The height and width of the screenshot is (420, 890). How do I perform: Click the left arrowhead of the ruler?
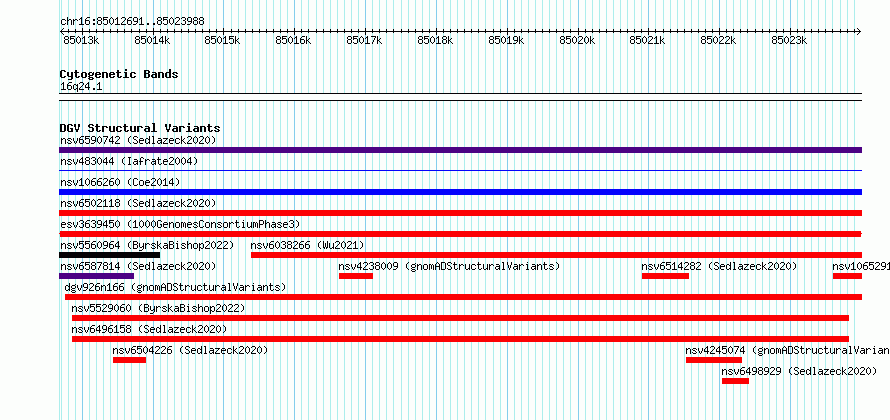62,31
